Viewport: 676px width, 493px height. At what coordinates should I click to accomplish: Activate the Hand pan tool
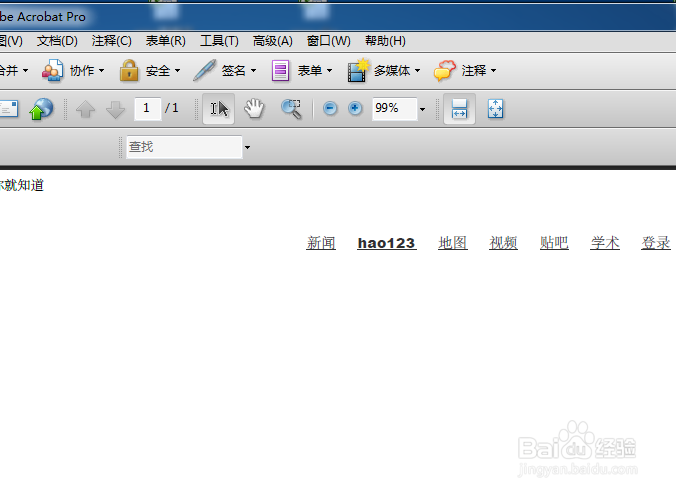[x=254, y=108]
